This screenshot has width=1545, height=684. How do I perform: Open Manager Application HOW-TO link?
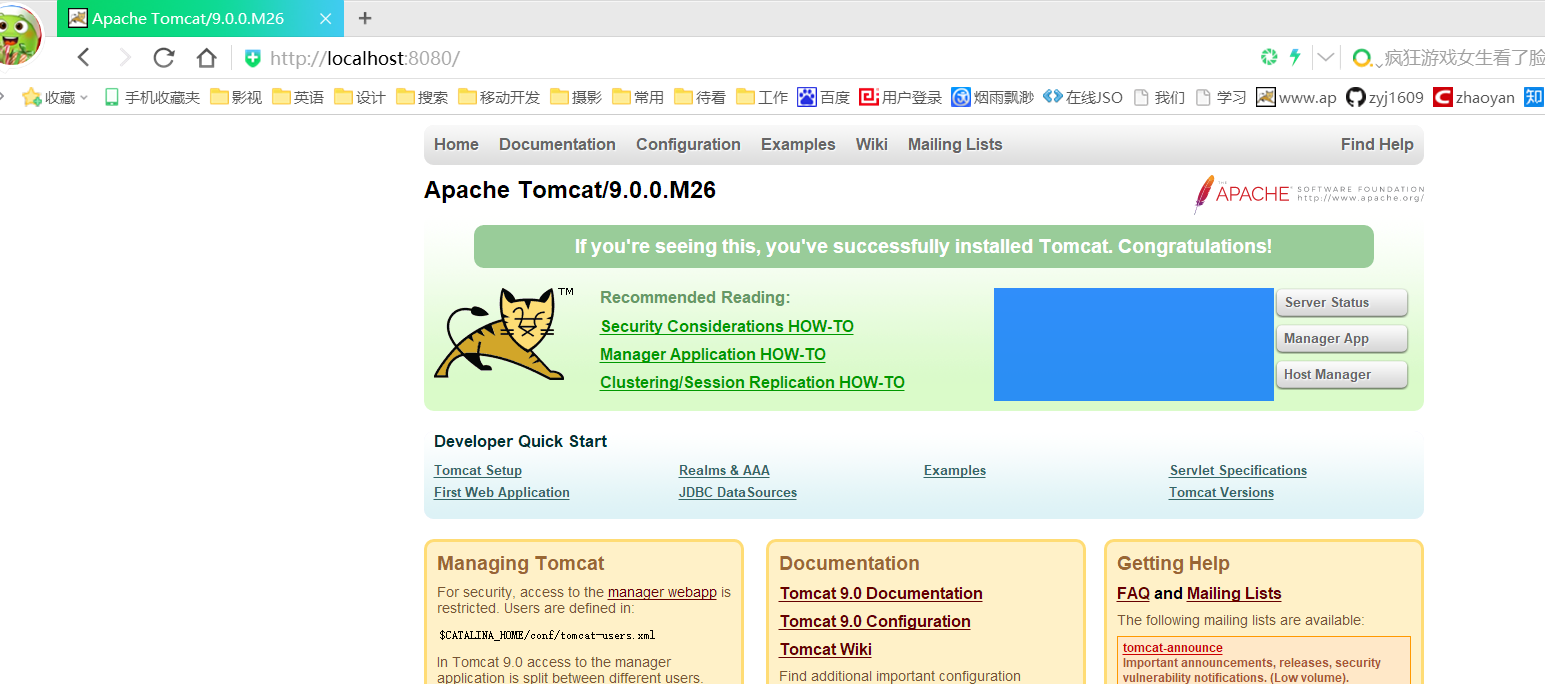click(713, 354)
